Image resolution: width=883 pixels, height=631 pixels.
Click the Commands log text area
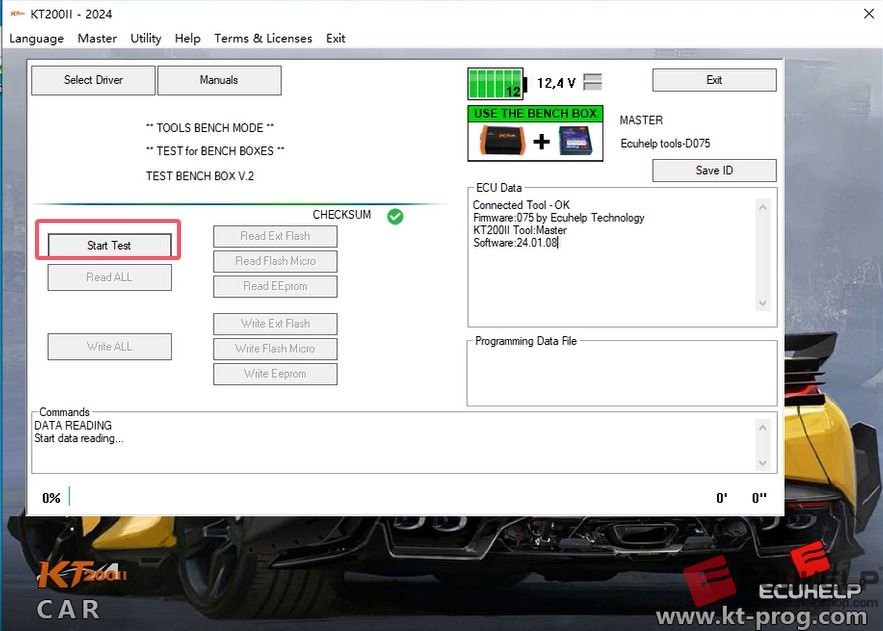[x=394, y=445]
